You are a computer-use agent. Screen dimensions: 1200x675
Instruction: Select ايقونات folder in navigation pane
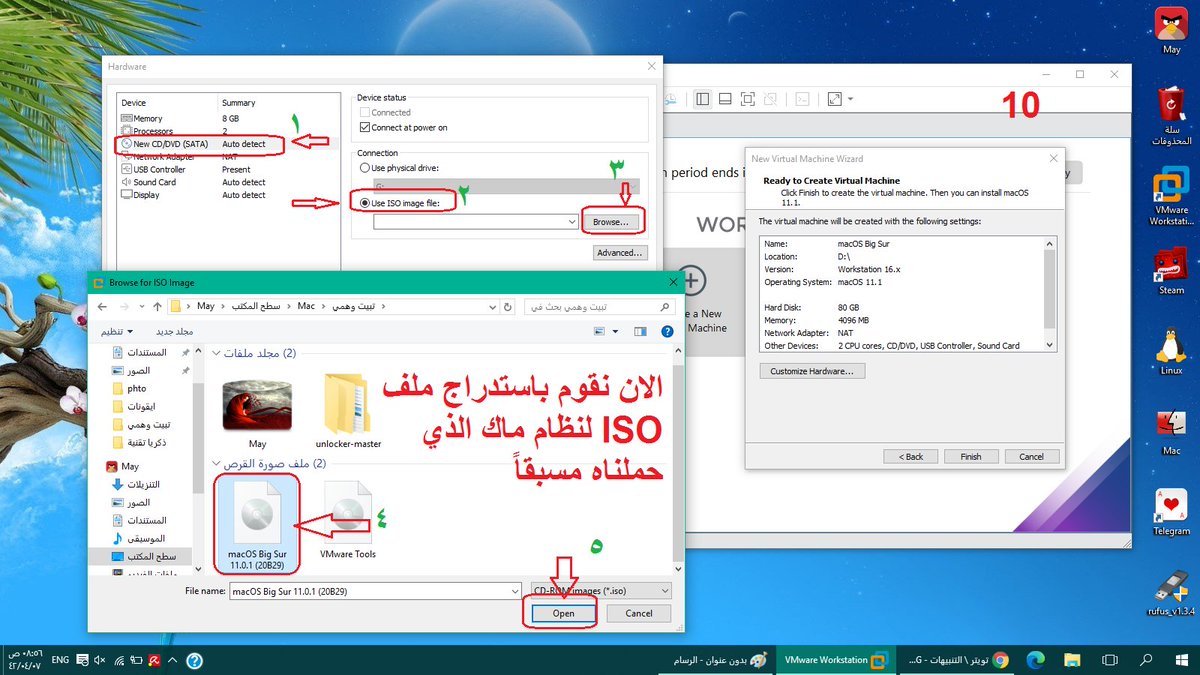click(x=134, y=406)
